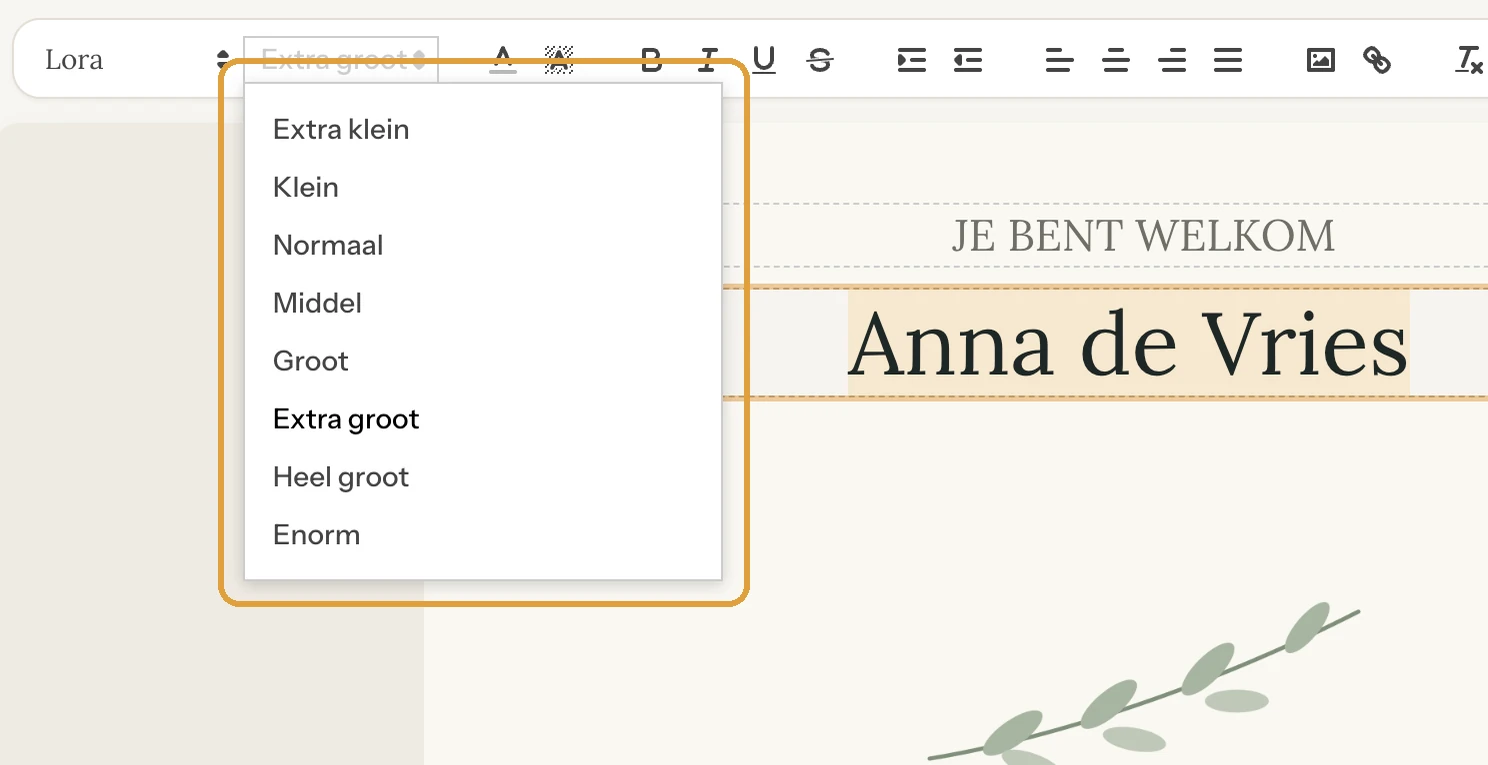
Task: Center align the text
Action: point(1116,60)
